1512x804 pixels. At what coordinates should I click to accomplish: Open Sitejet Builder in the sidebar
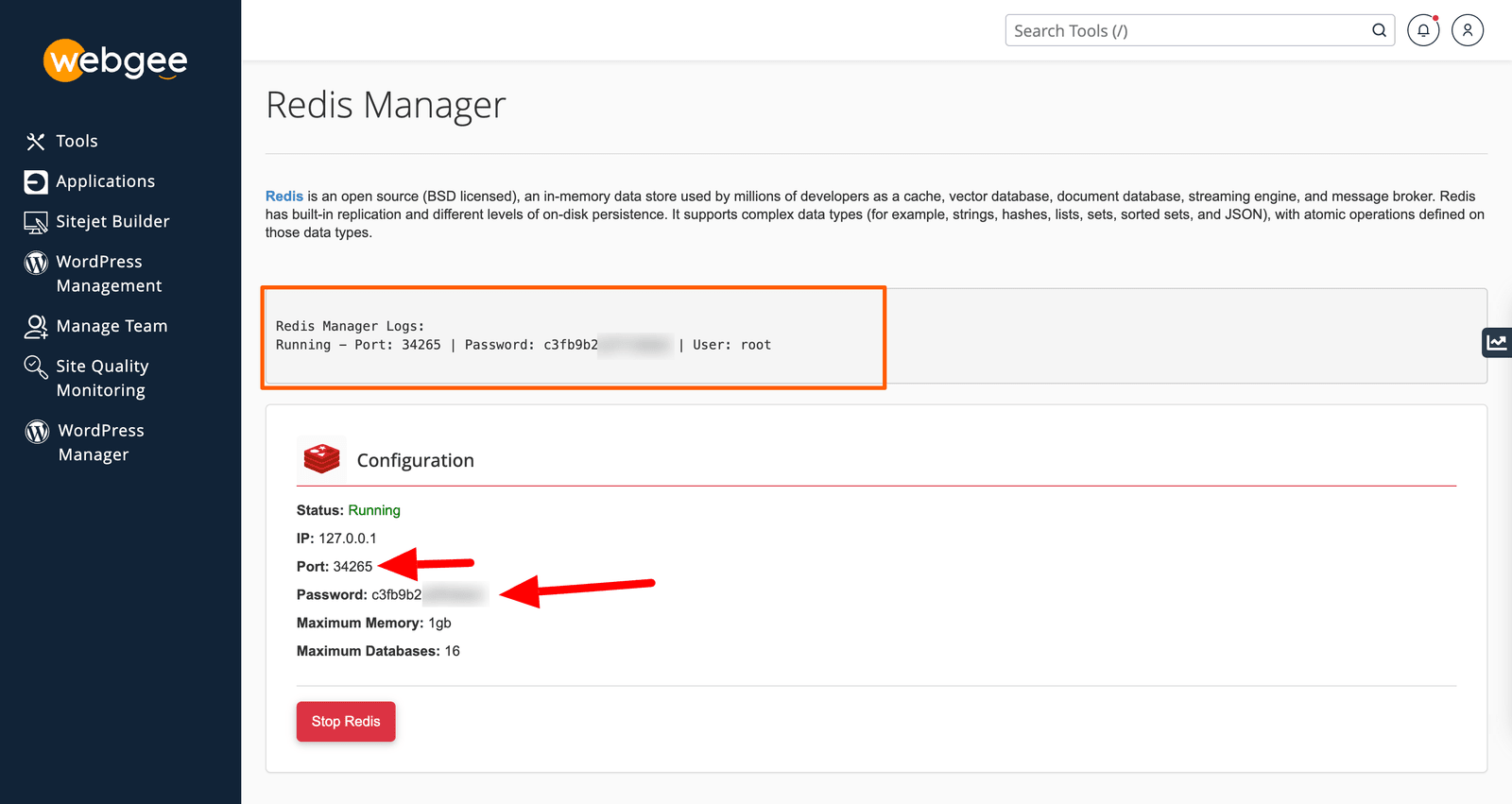click(112, 221)
